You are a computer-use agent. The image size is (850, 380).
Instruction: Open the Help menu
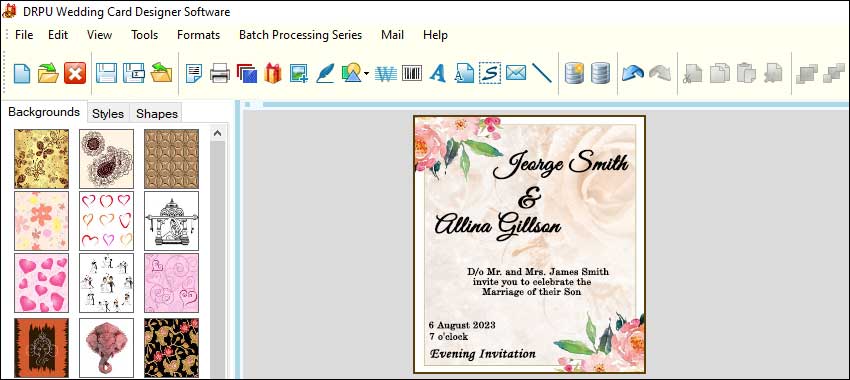point(435,35)
